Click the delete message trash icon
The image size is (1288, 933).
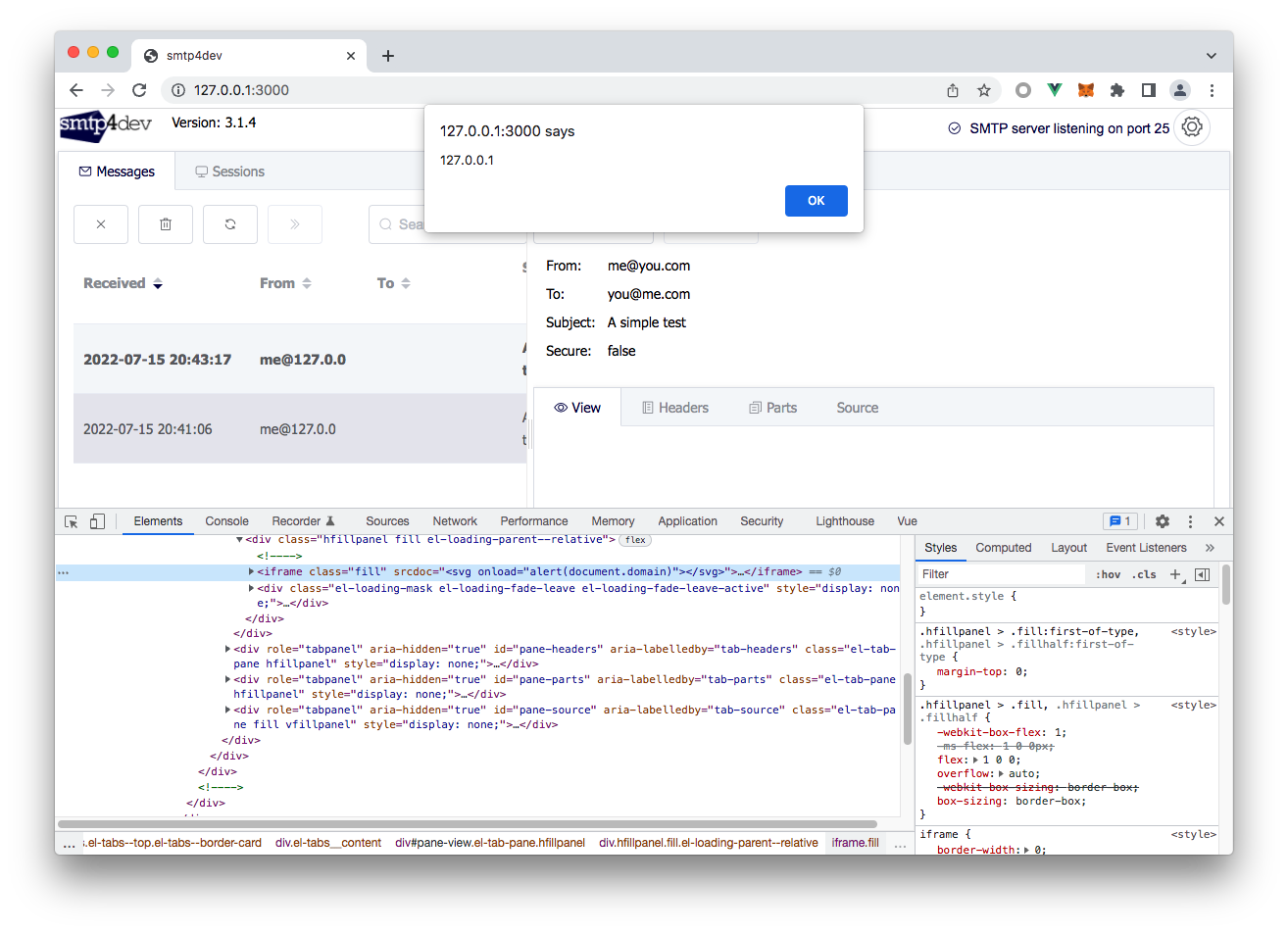[x=165, y=223]
